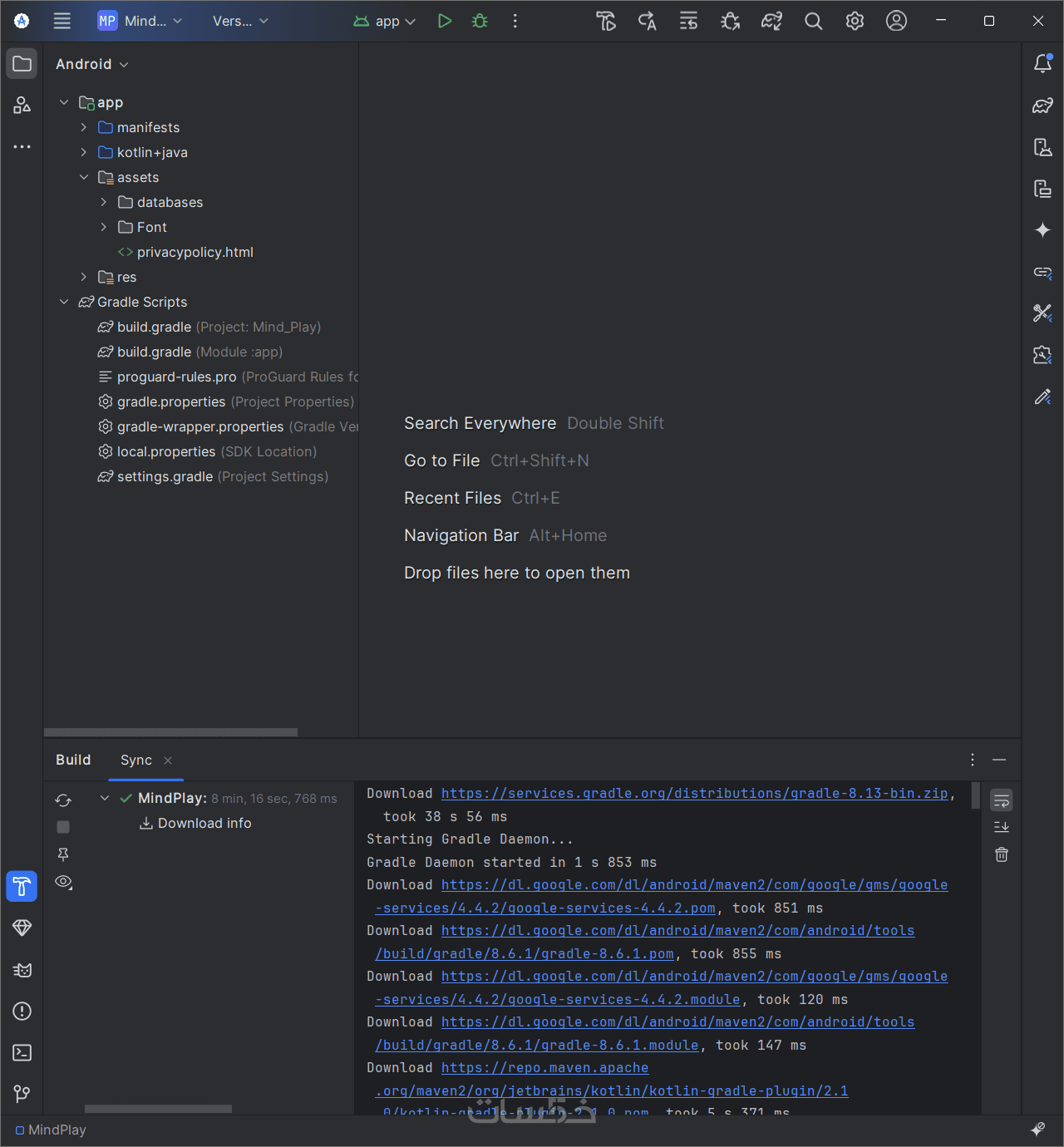Toggle soft-wrap in build output
Image resolution: width=1064 pixels, height=1147 pixels.
tap(1002, 800)
